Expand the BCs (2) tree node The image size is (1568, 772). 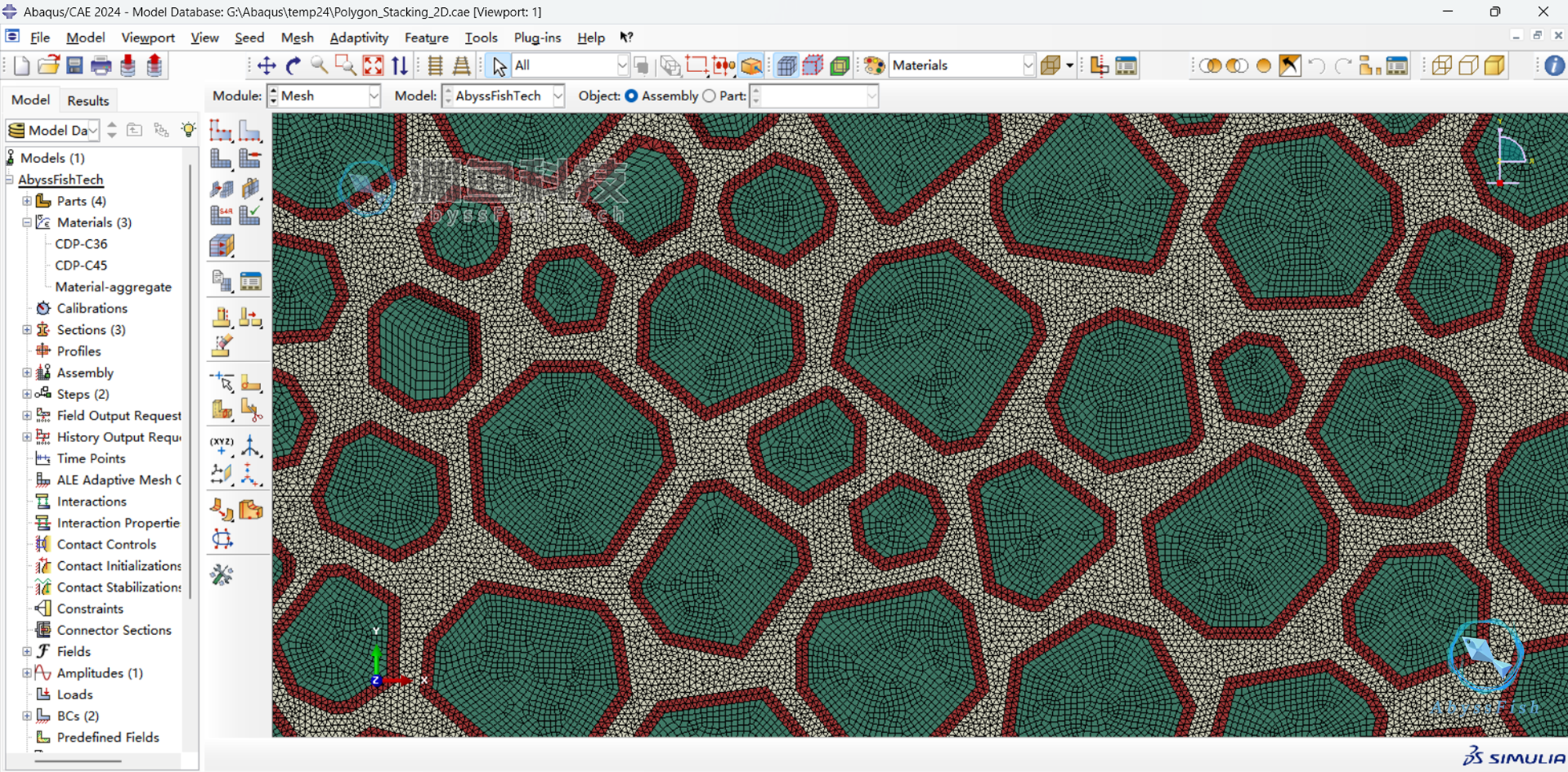point(27,716)
